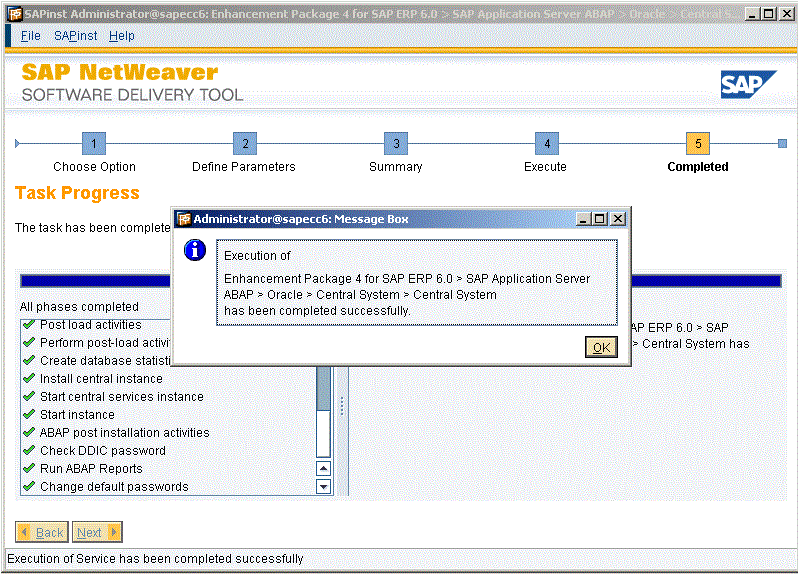Image resolution: width=799 pixels, height=575 pixels.
Task: Click step 5 Completed box
Action: (698, 144)
